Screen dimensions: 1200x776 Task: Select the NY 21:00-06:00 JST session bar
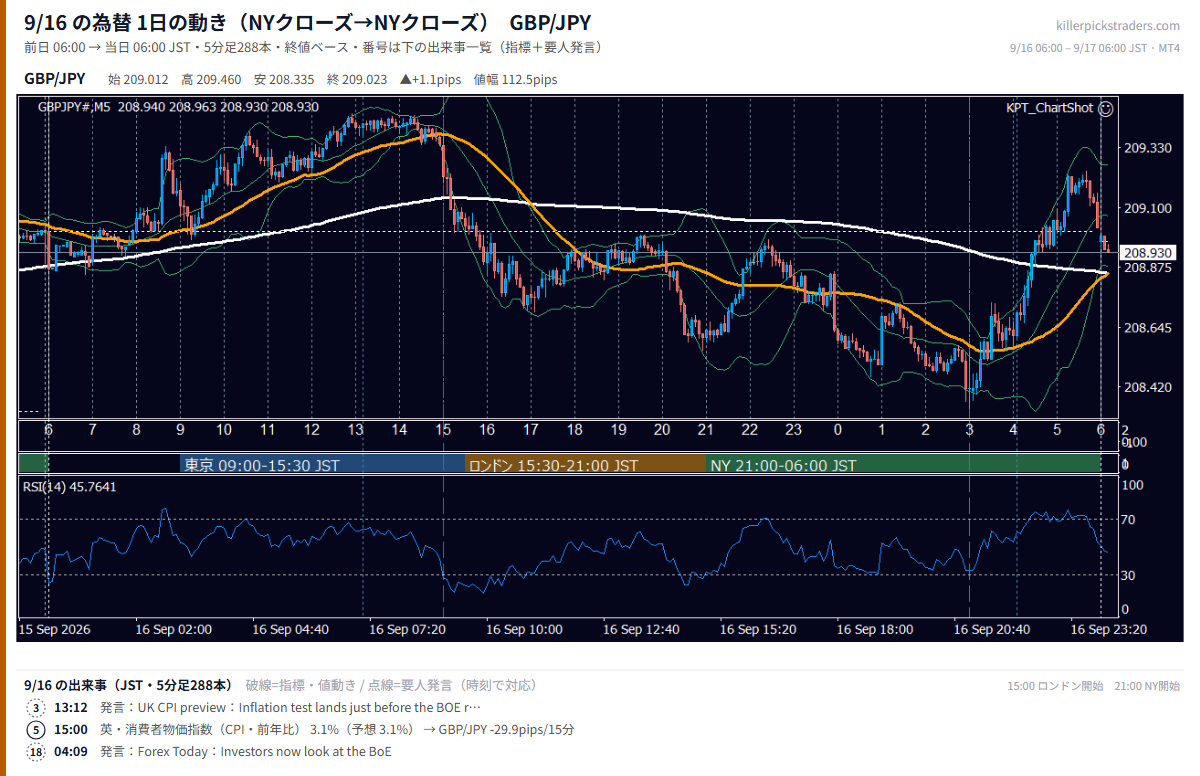(x=904, y=465)
